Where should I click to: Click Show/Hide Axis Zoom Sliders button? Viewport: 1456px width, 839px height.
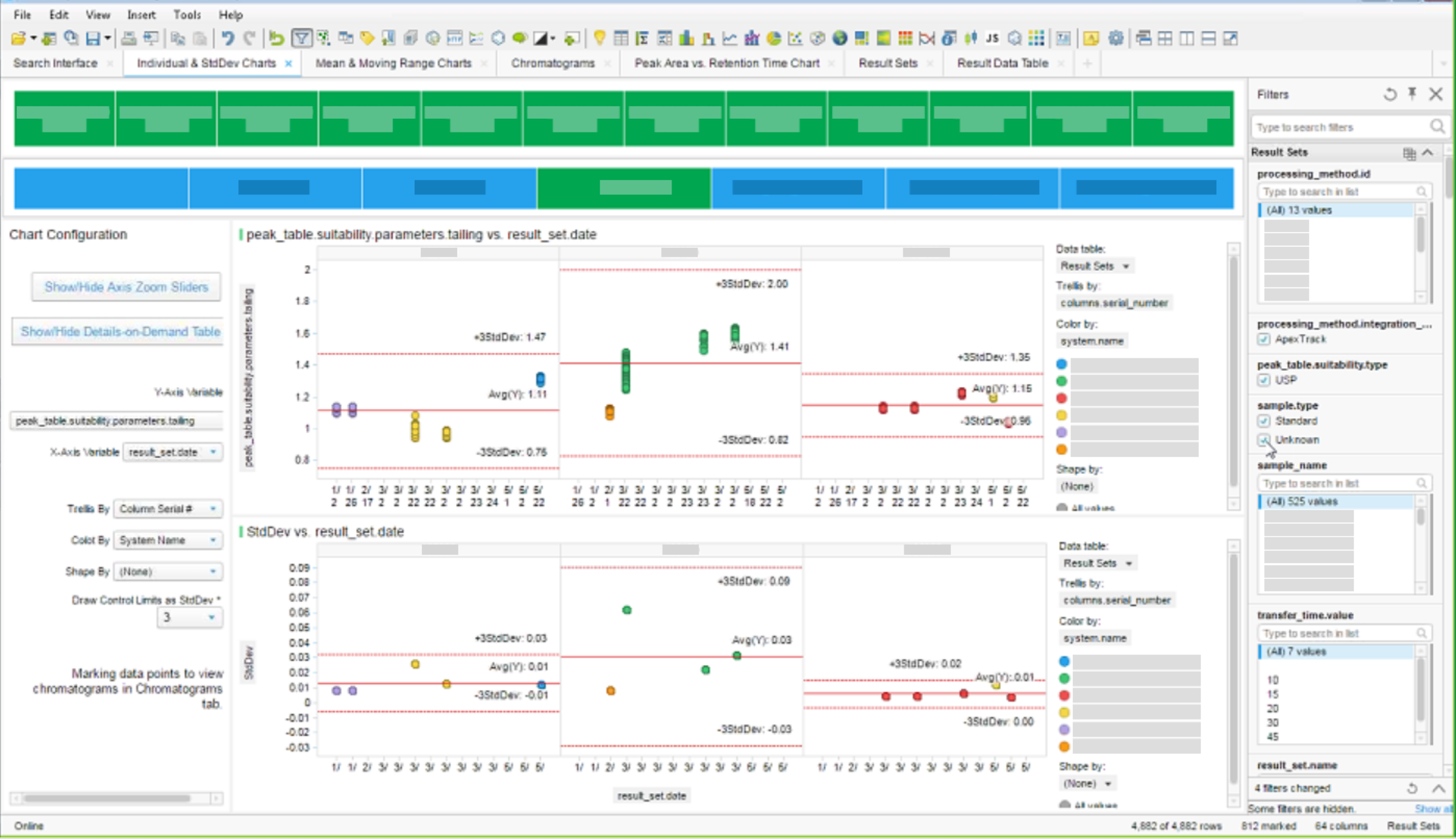(x=126, y=287)
